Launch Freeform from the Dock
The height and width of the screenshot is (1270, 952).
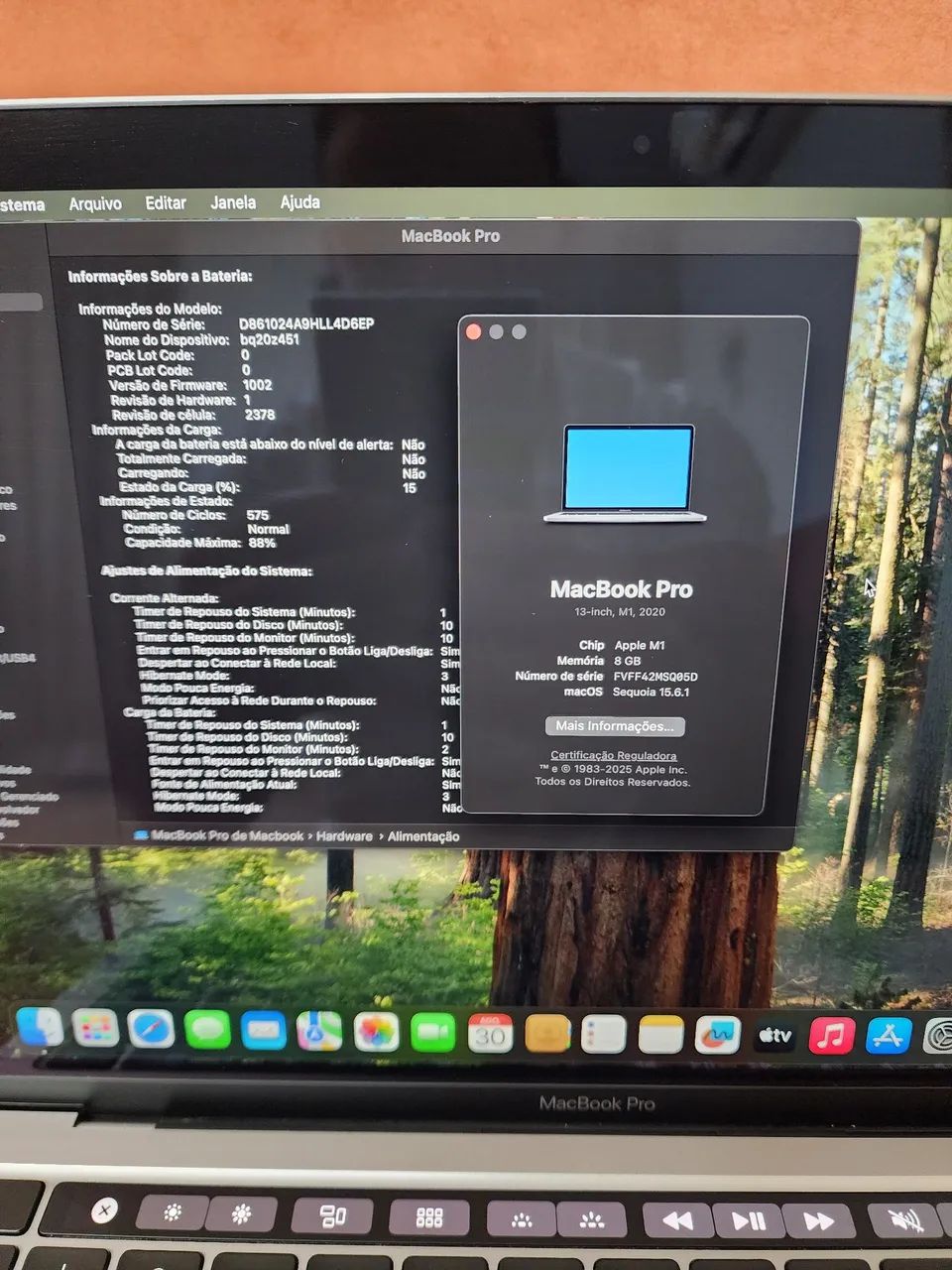pos(718,1036)
